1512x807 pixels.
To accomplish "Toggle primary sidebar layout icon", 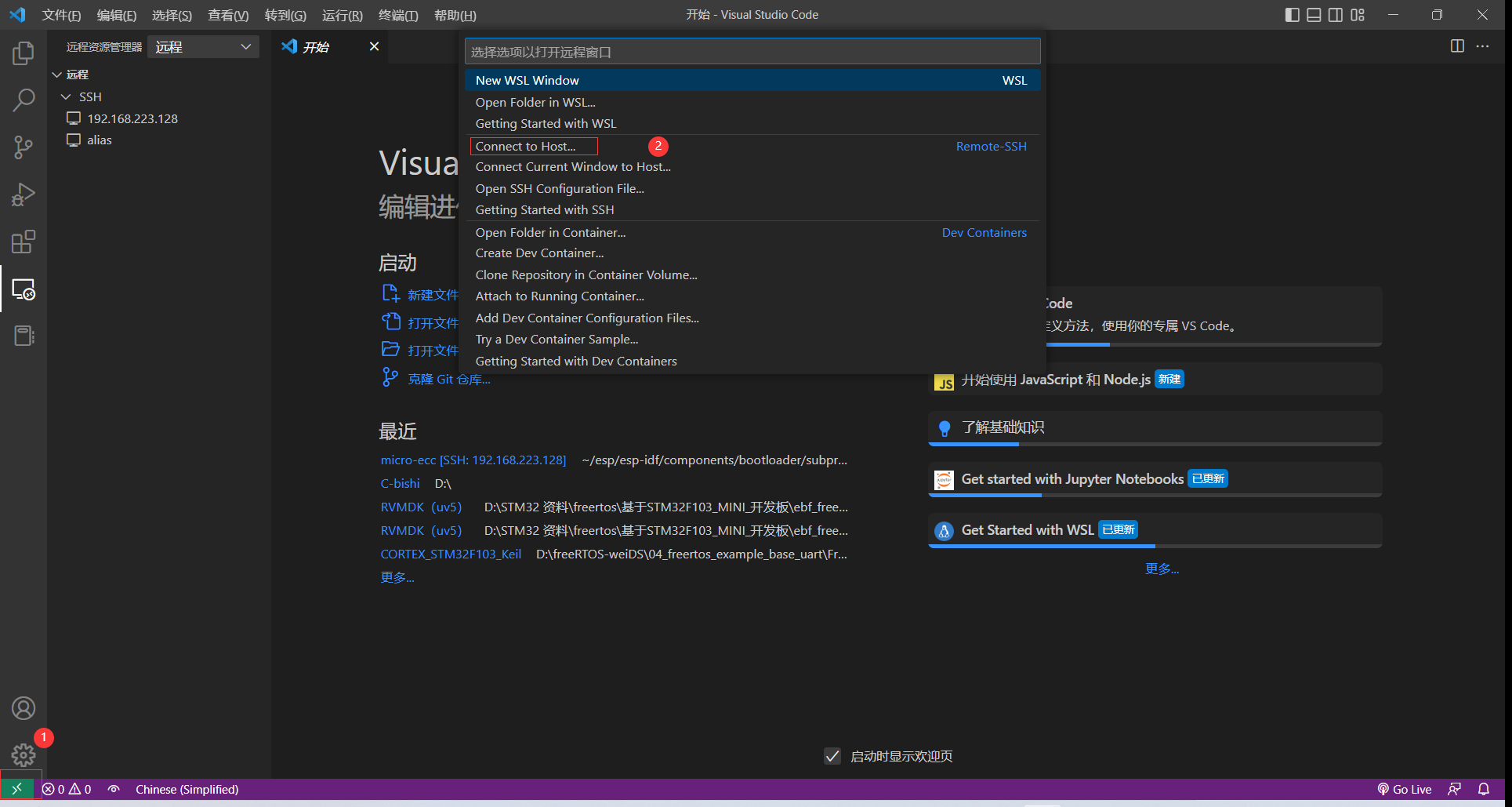I will (x=1292, y=15).
